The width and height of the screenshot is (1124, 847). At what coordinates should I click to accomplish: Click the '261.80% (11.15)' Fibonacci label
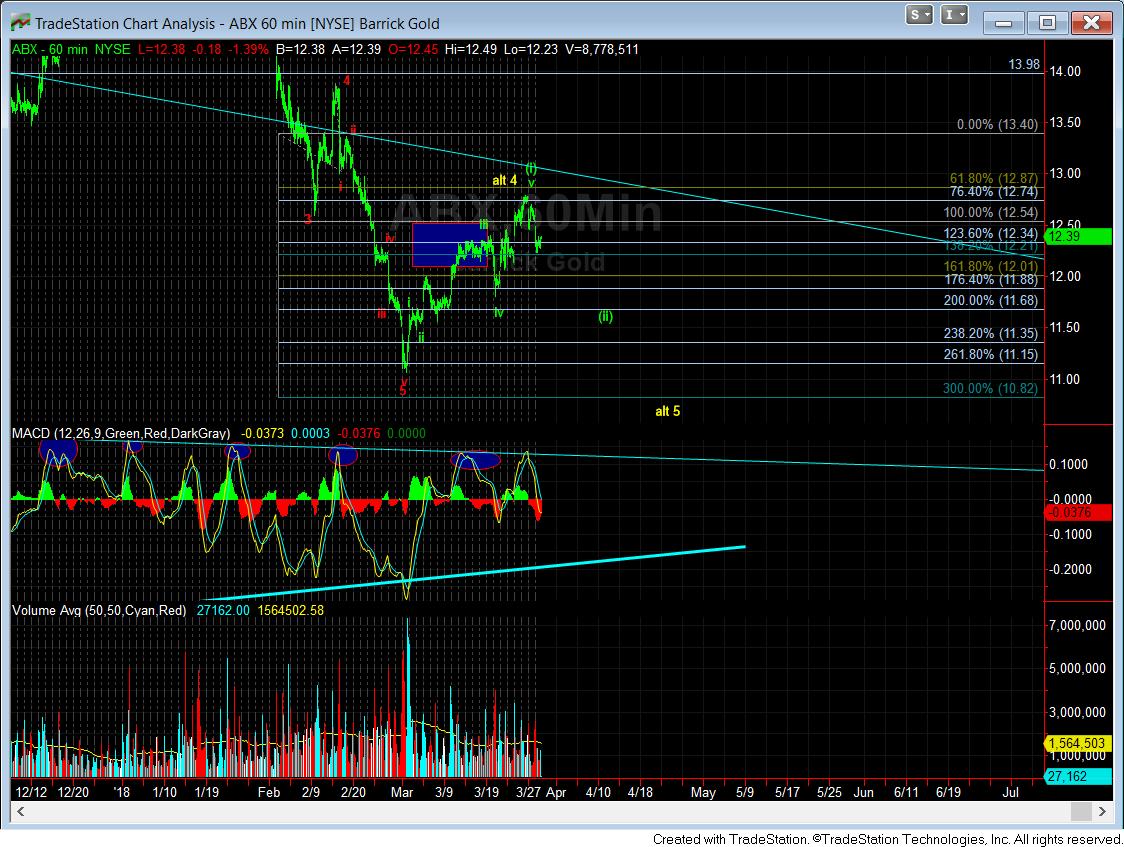[x=991, y=355]
